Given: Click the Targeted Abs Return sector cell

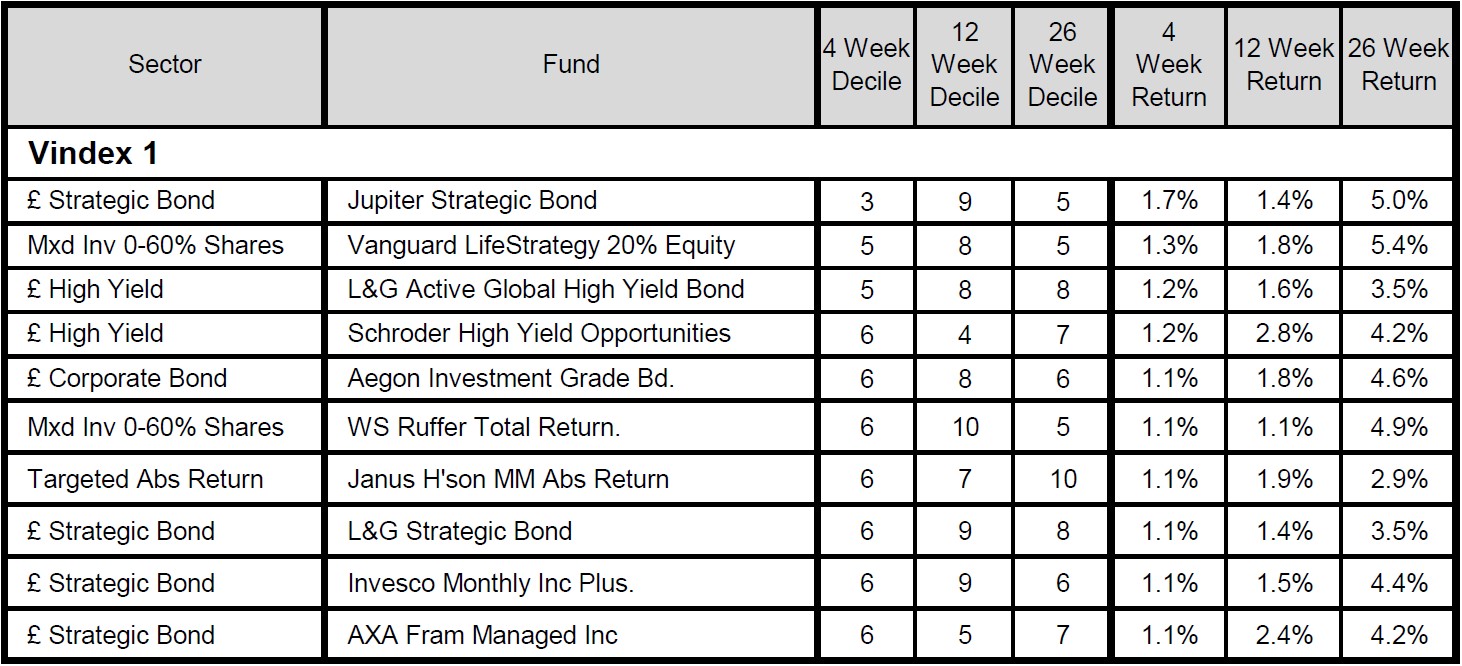Looking at the screenshot, I should [145, 479].
